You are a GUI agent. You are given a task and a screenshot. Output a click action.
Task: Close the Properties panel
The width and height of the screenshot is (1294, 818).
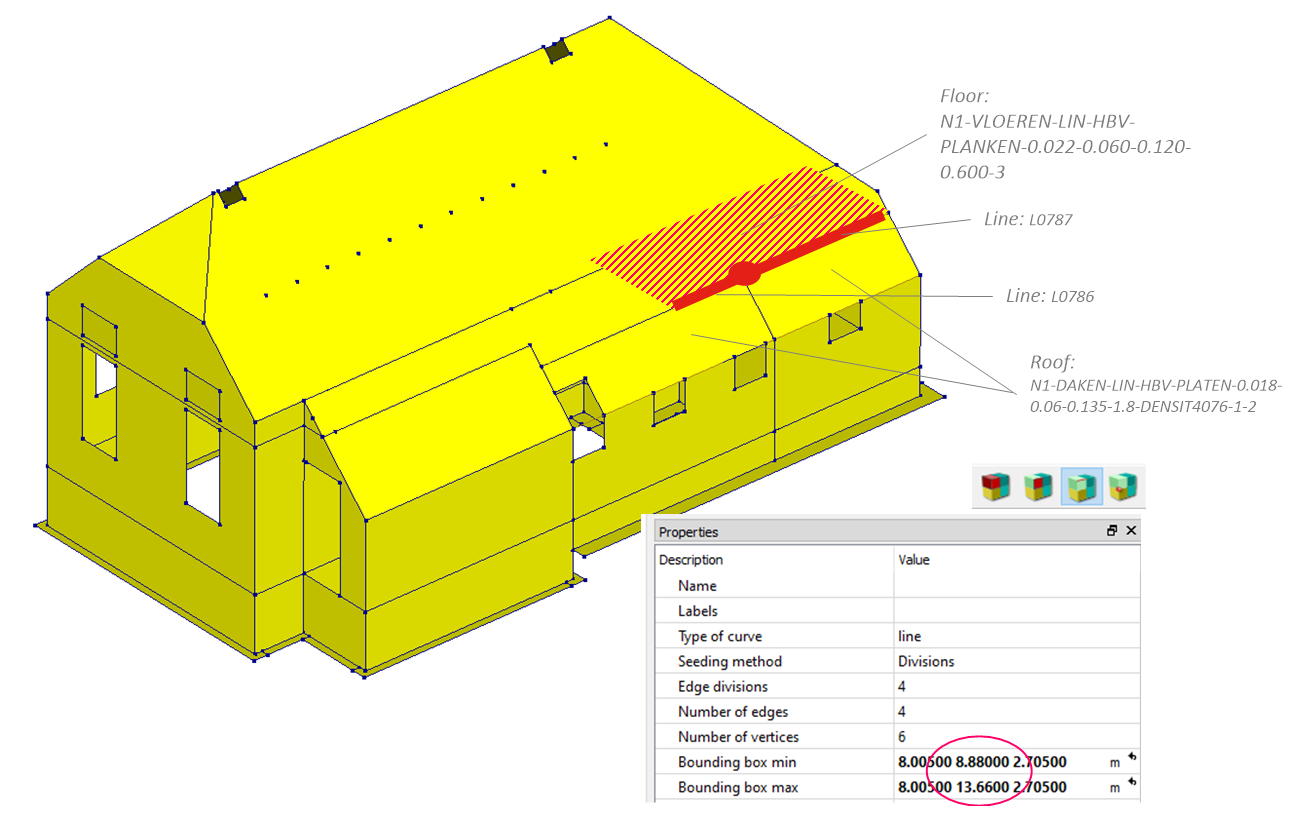coord(1131,531)
